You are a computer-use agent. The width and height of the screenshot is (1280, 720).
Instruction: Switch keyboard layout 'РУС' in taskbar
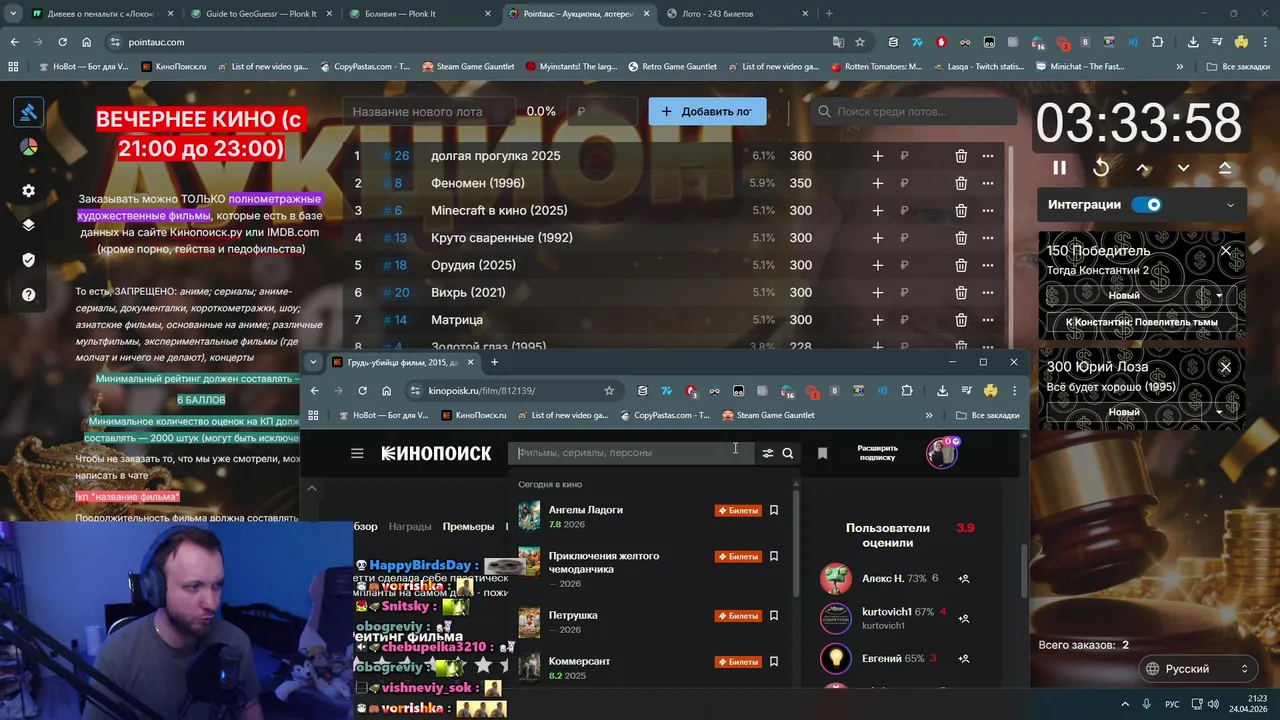(x=1172, y=704)
